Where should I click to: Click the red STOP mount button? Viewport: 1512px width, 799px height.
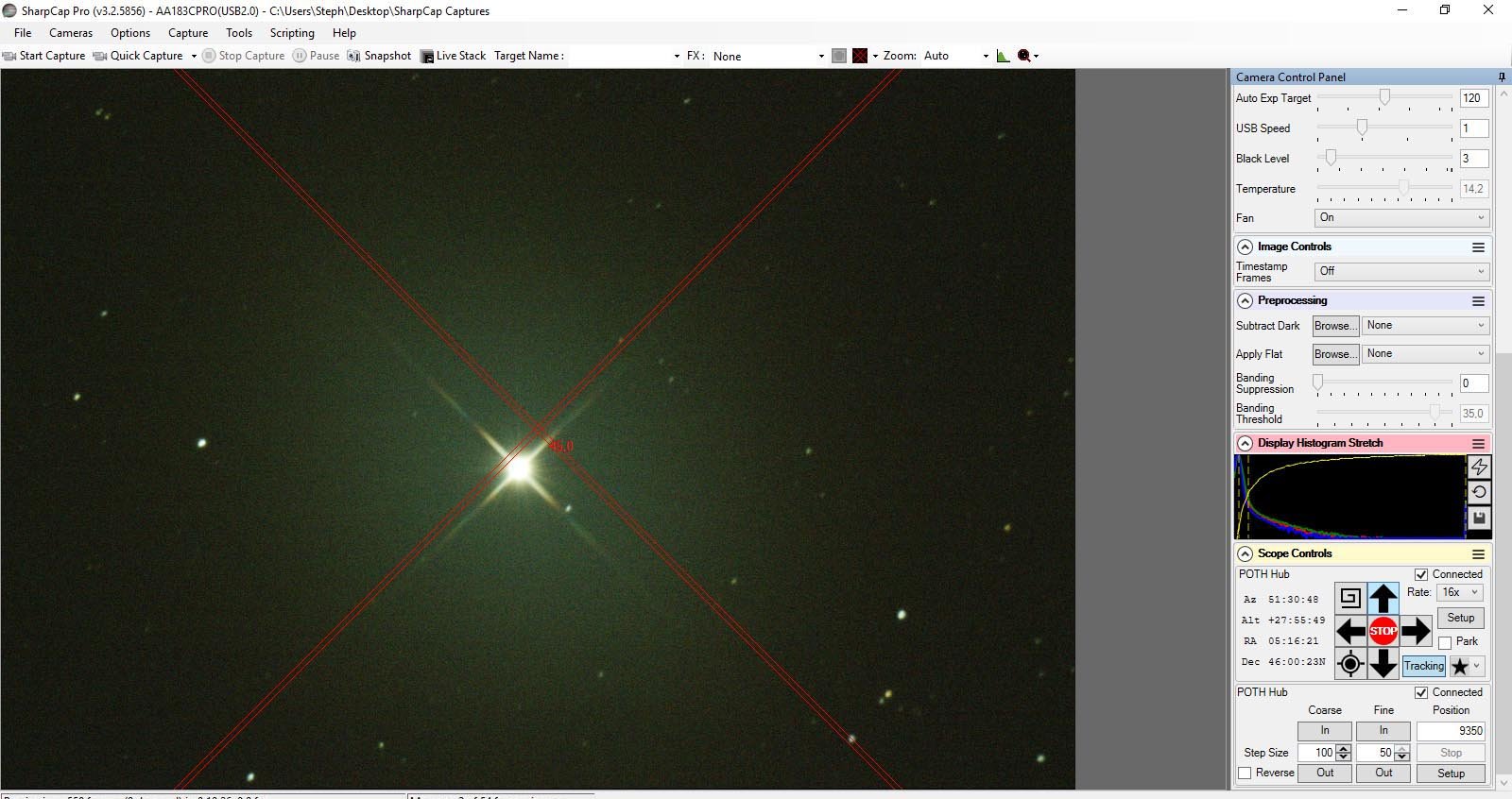1383,631
